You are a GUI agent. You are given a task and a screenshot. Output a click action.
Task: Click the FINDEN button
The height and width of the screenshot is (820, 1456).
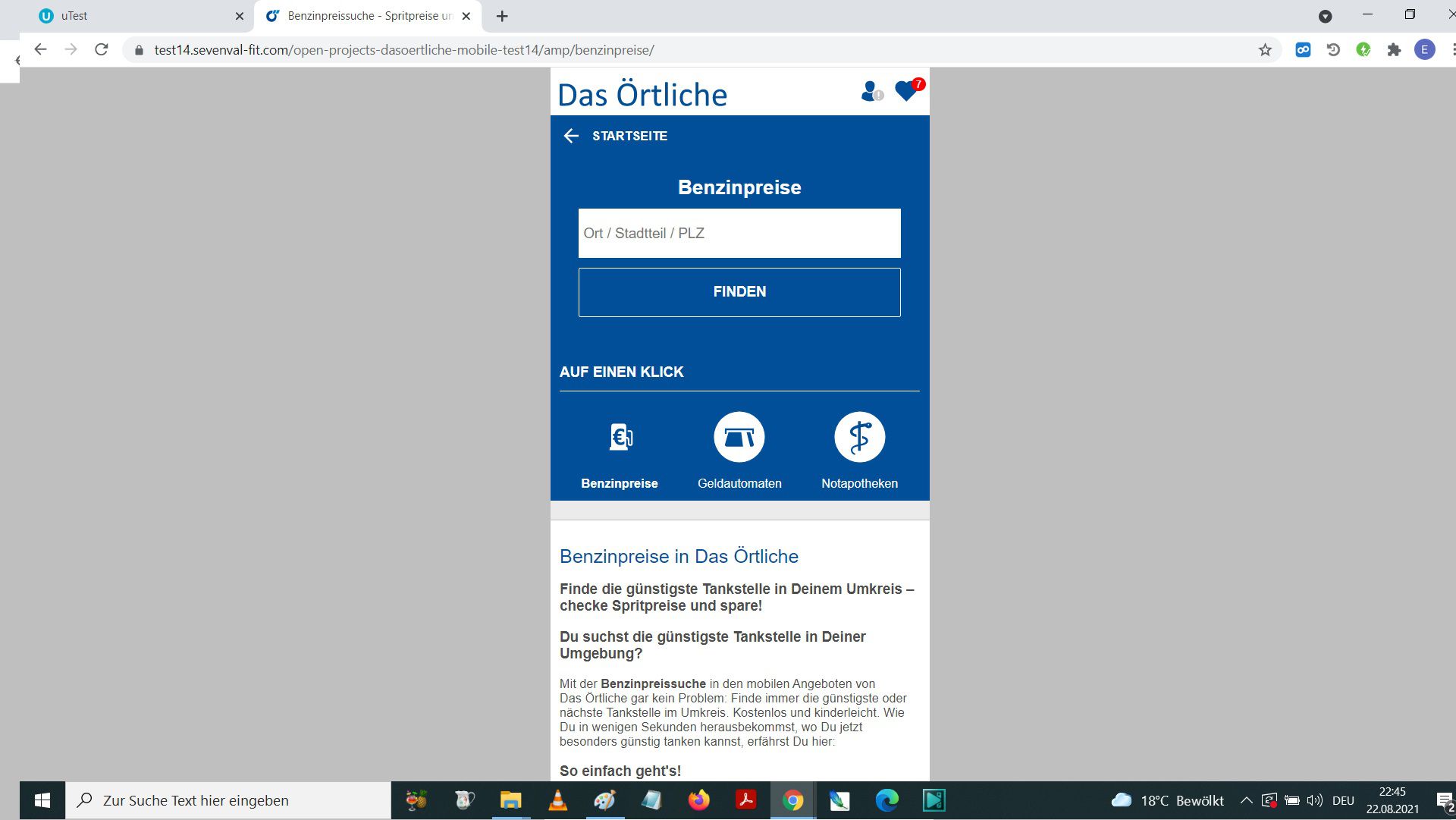(x=739, y=292)
